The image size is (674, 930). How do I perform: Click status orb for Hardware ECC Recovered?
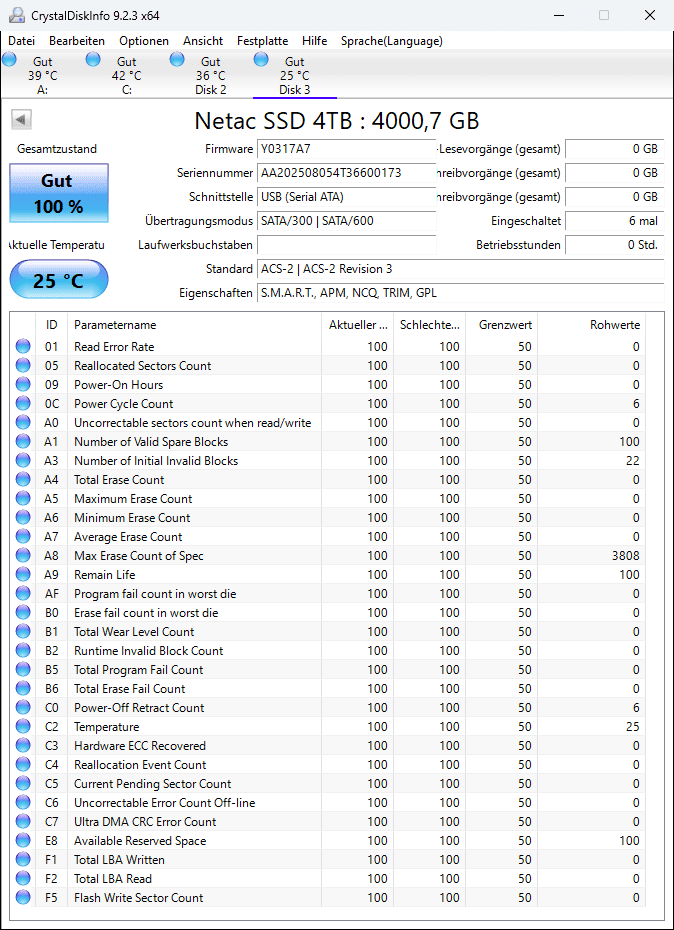(23, 746)
